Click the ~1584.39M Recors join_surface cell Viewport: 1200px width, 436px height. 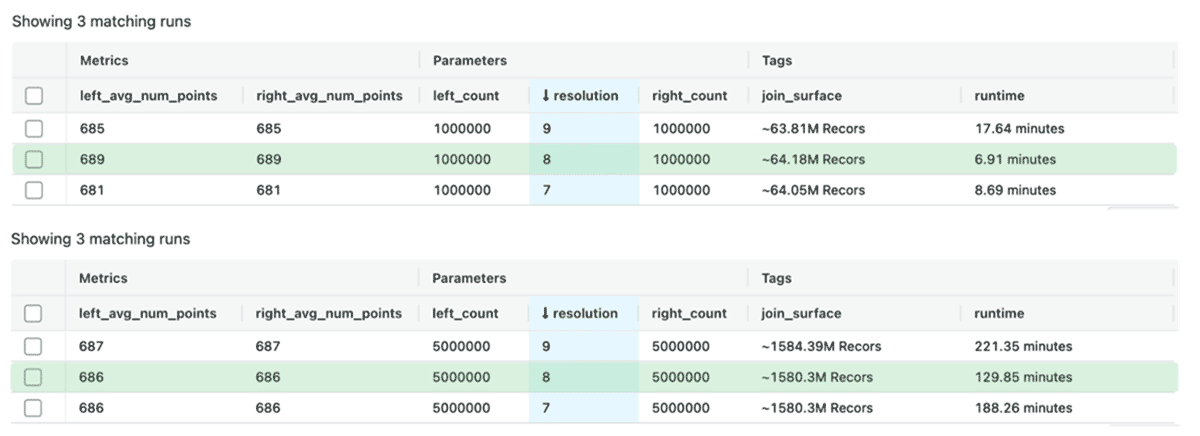tap(819, 346)
